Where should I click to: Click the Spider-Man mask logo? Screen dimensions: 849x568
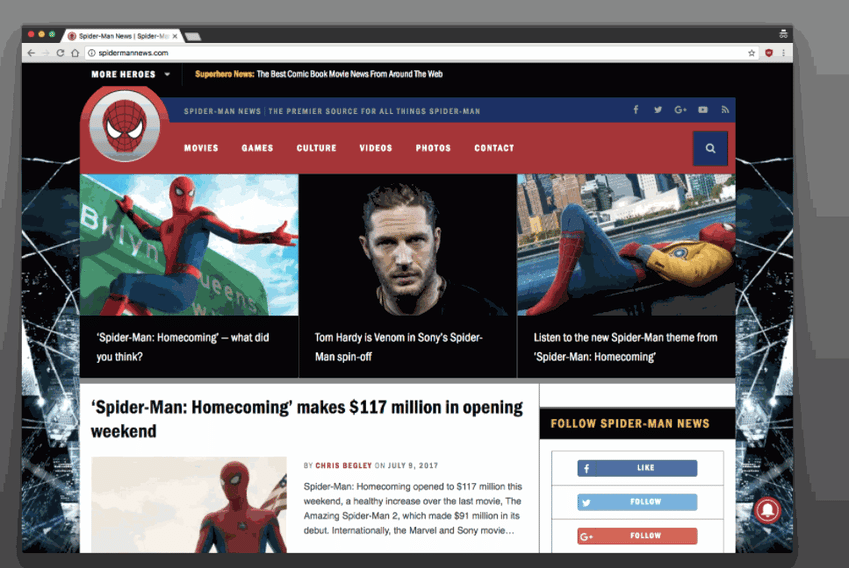(x=125, y=126)
